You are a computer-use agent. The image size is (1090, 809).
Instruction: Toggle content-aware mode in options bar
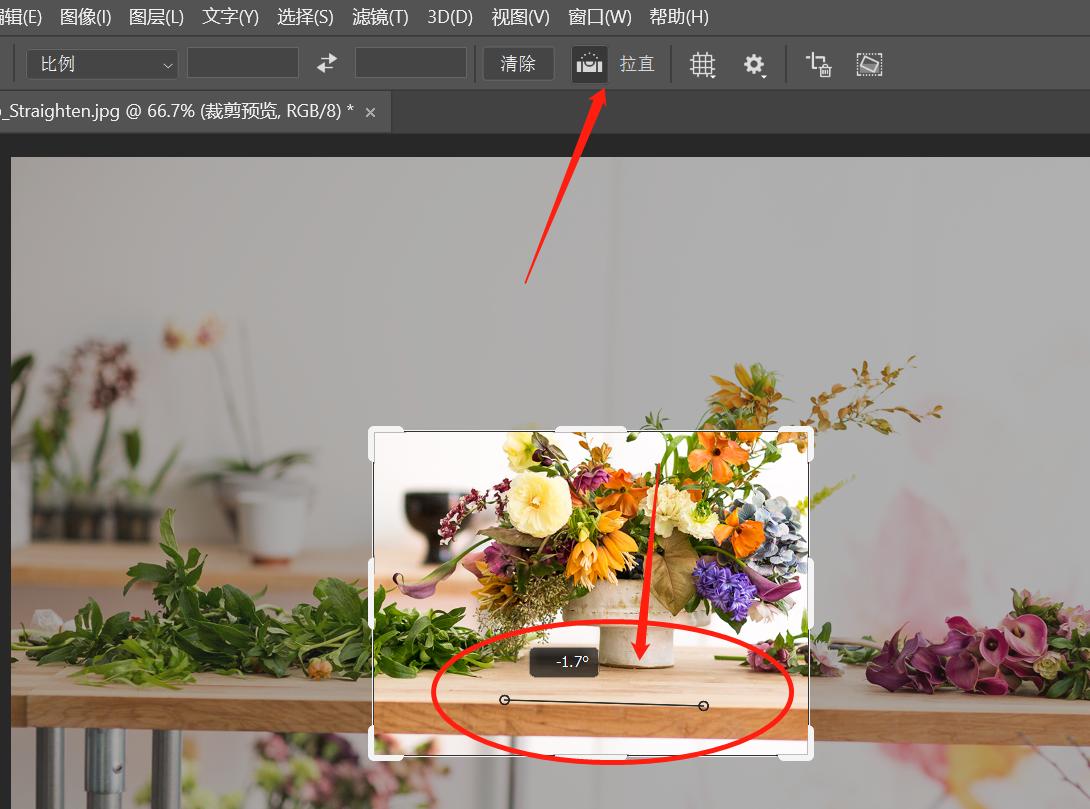(869, 63)
